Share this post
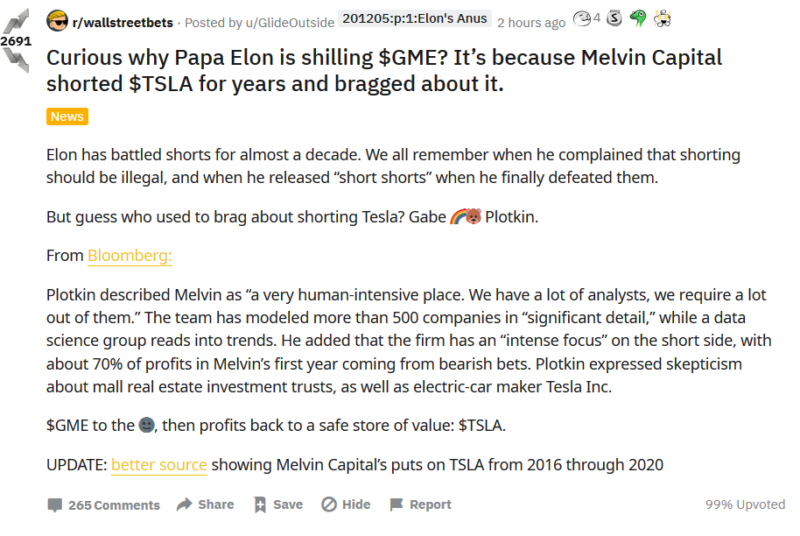This screenshot has width=800, height=536. coord(205,505)
